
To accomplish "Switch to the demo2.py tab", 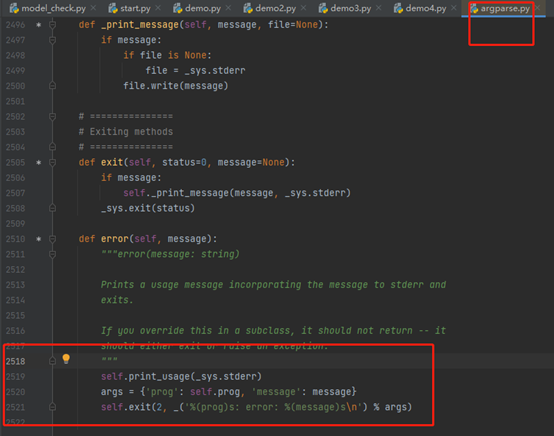I will 275,8.
